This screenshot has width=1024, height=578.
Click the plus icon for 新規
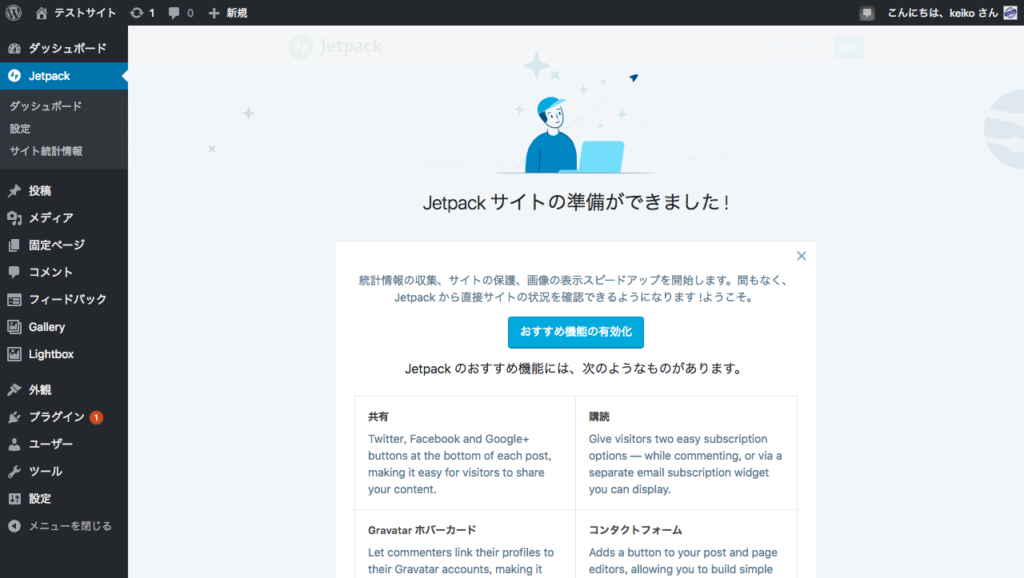(x=214, y=12)
